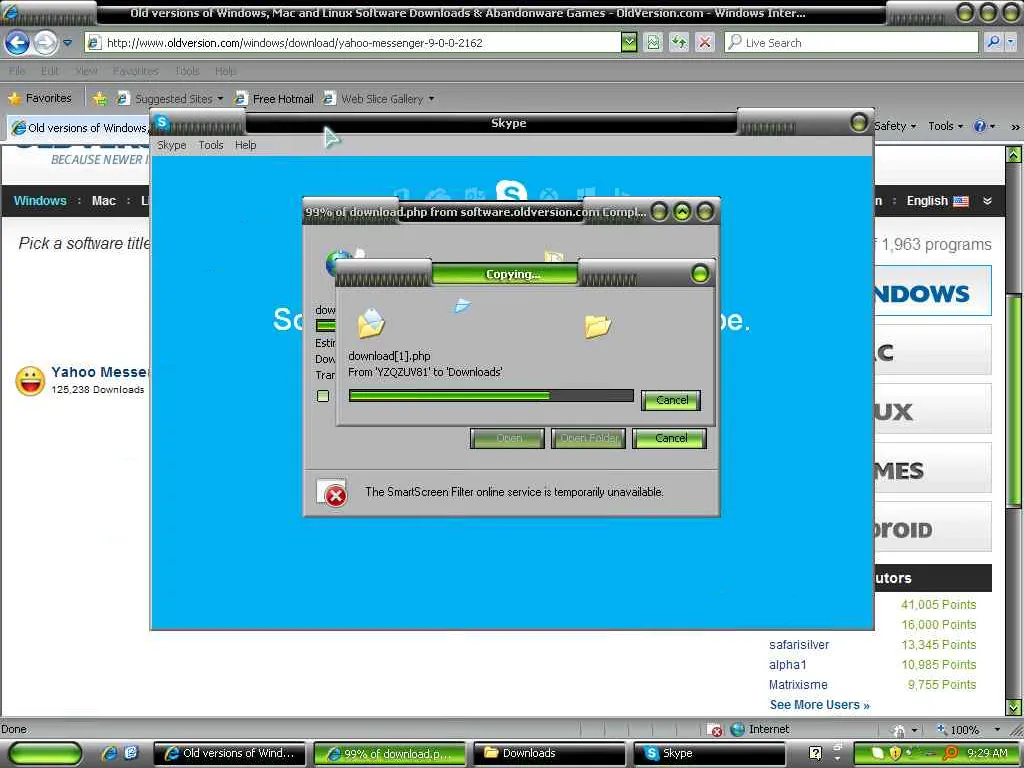
Task: Open the Tools command bar dropdown
Action: (x=946, y=126)
